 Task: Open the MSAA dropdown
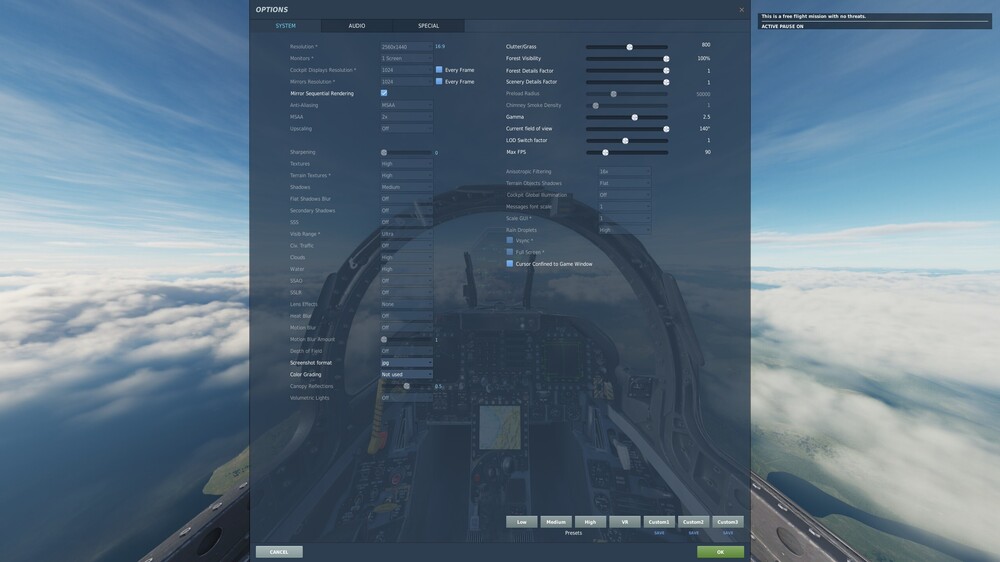(406, 117)
